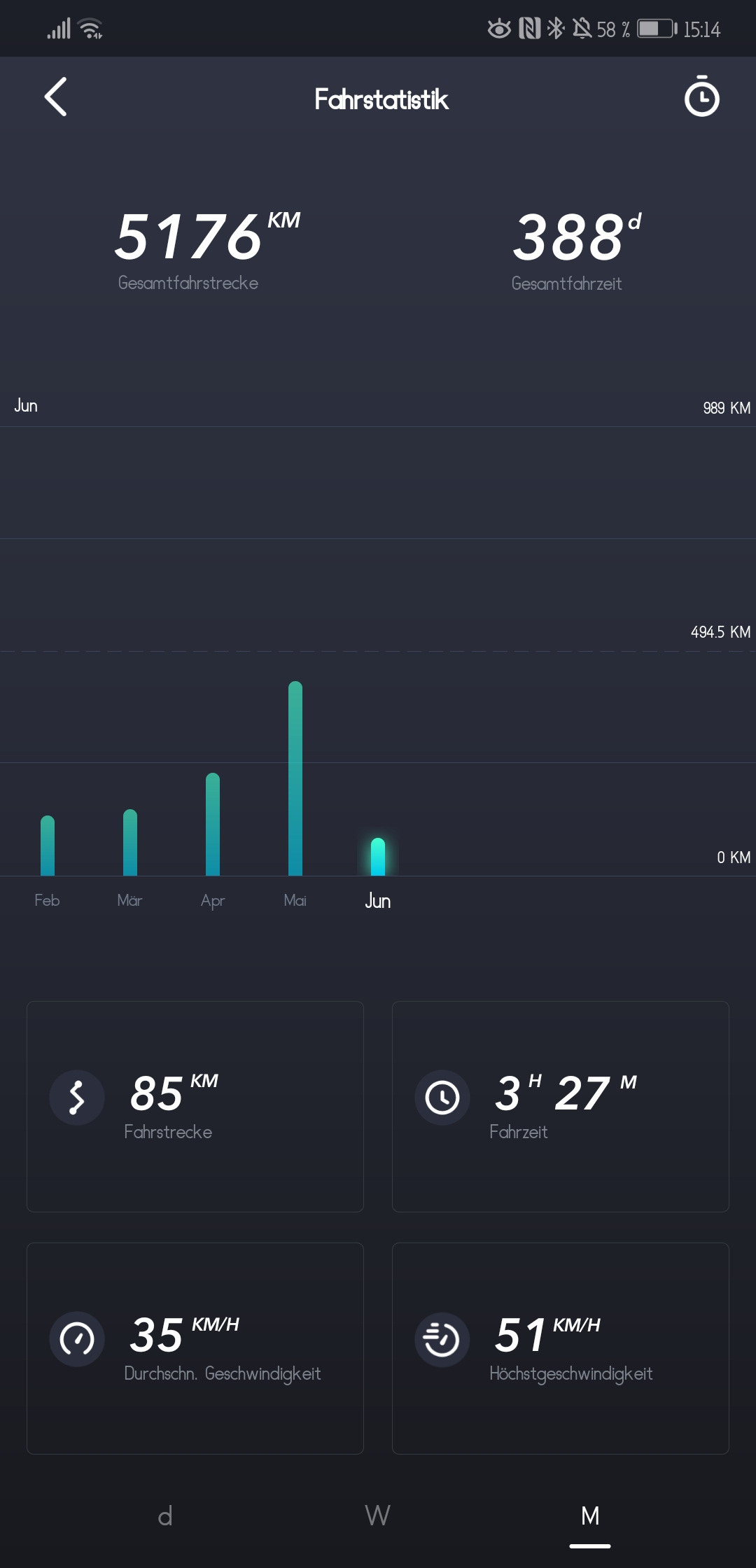Viewport: 756px width, 1568px height.
Task: Open the 85 KM Fahrstrecke card
Action: pyautogui.click(x=195, y=1107)
